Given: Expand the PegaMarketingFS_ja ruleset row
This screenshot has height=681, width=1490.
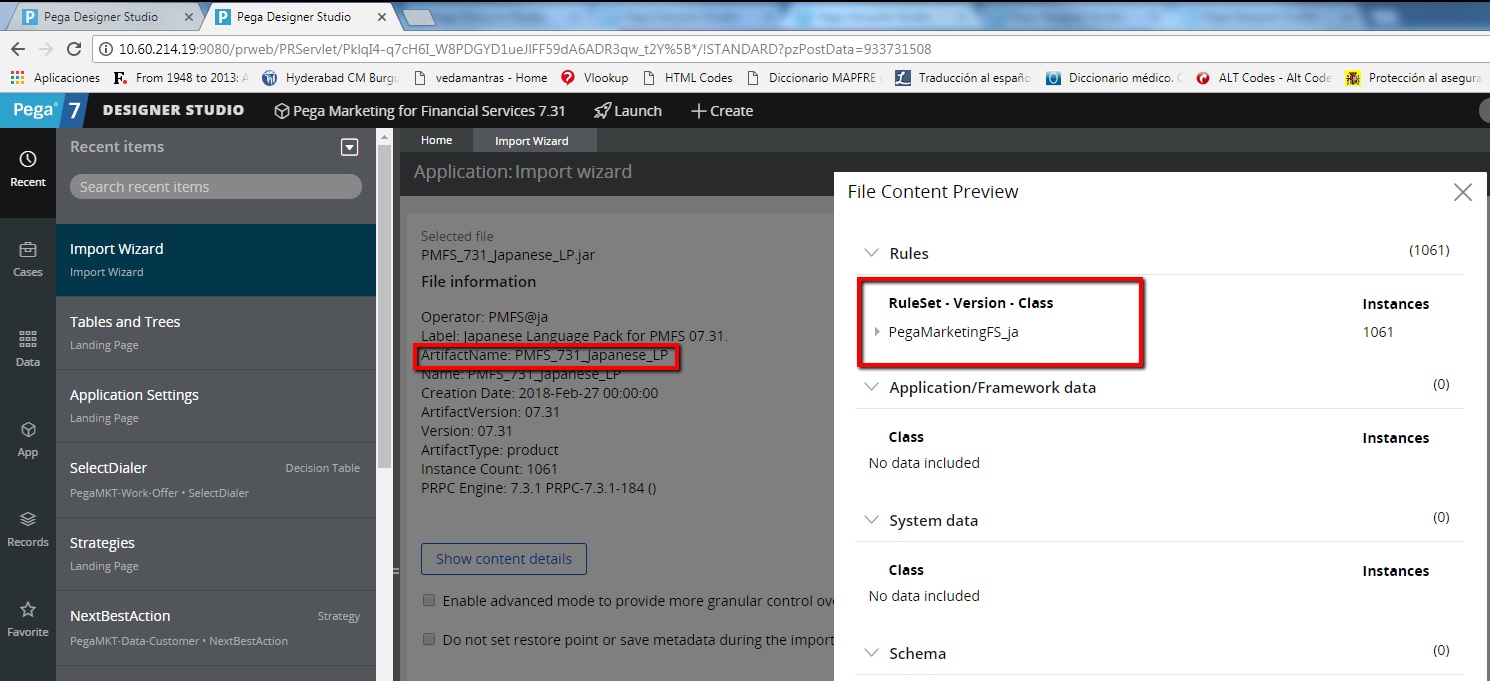Looking at the screenshot, I should pos(878,333).
